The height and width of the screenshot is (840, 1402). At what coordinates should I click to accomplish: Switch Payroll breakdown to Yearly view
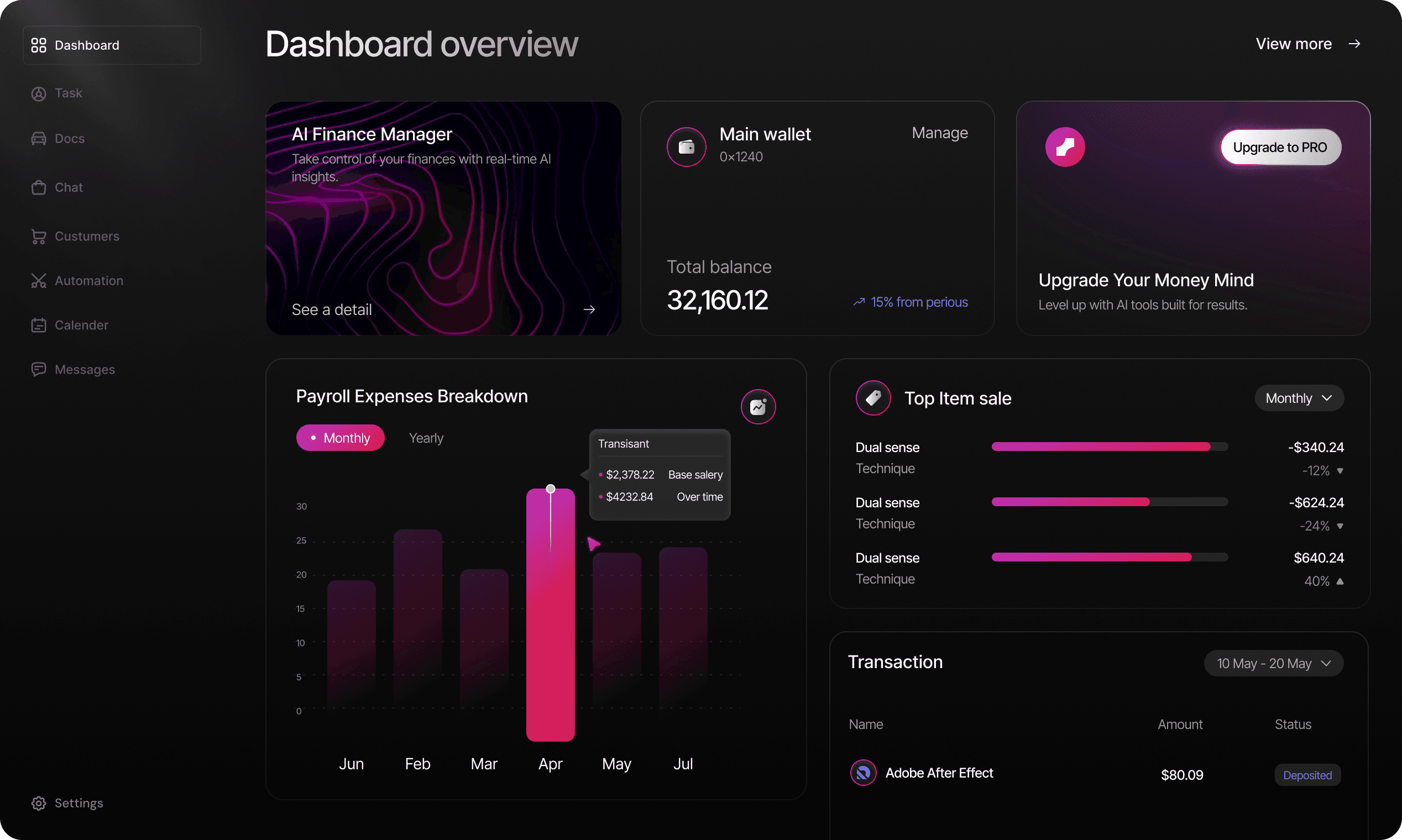[x=425, y=438]
